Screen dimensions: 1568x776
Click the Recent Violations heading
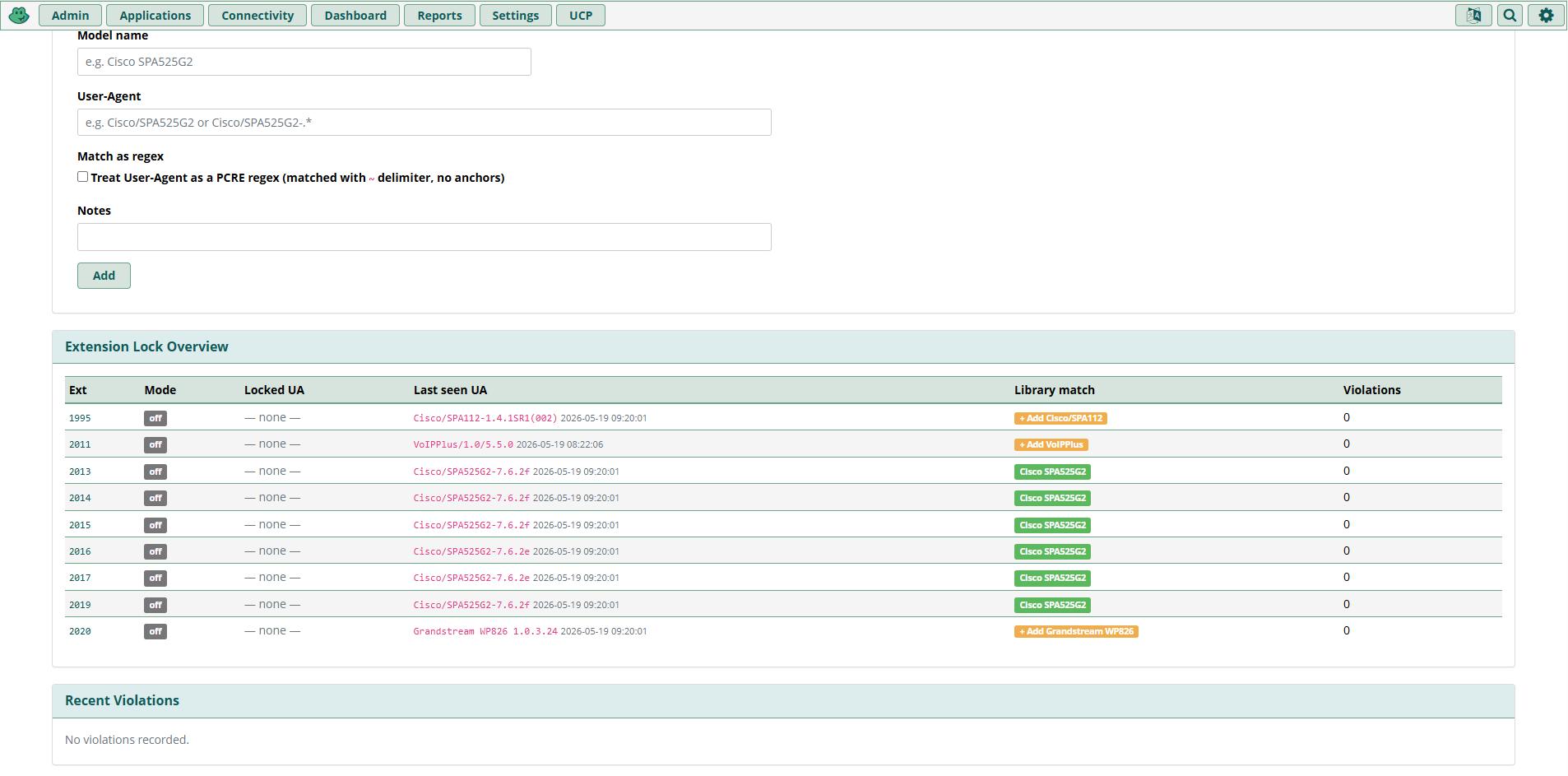pyautogui.click(x=122, y=700)
